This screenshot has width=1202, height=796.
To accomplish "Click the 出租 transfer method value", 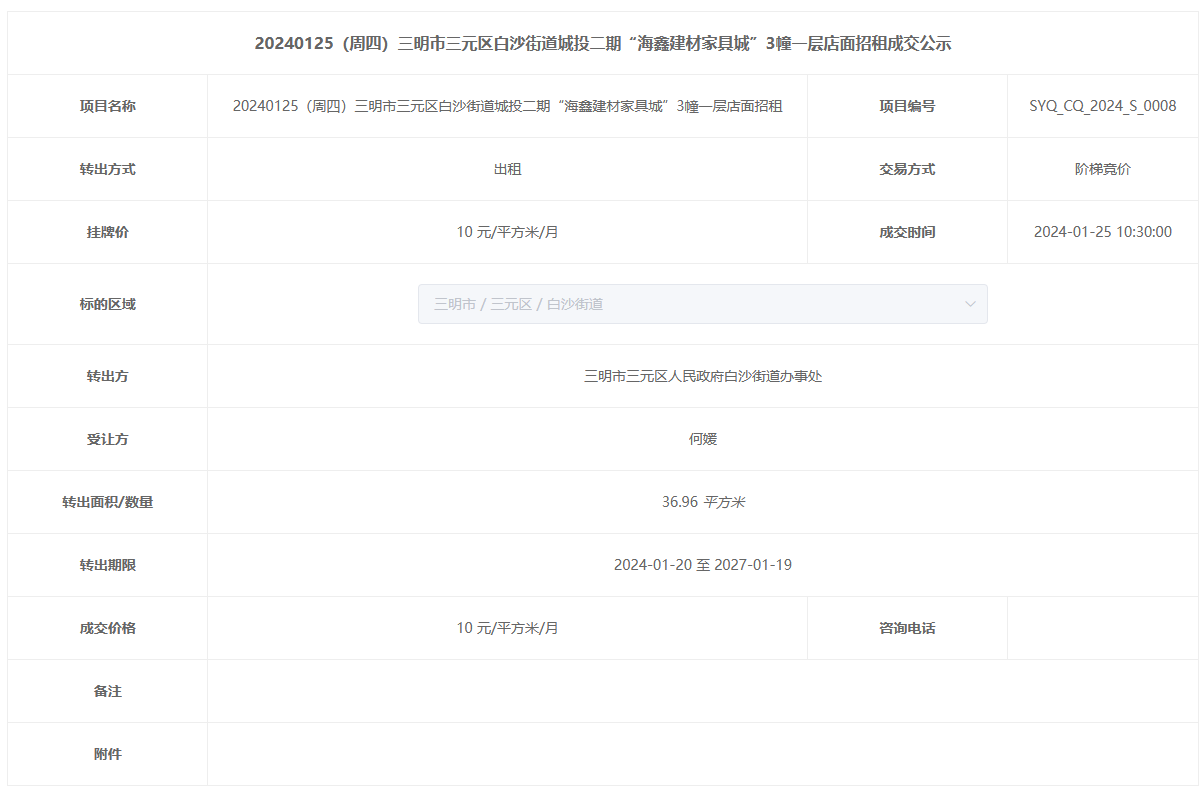I will pyautogui.click(x=507, y=169).
